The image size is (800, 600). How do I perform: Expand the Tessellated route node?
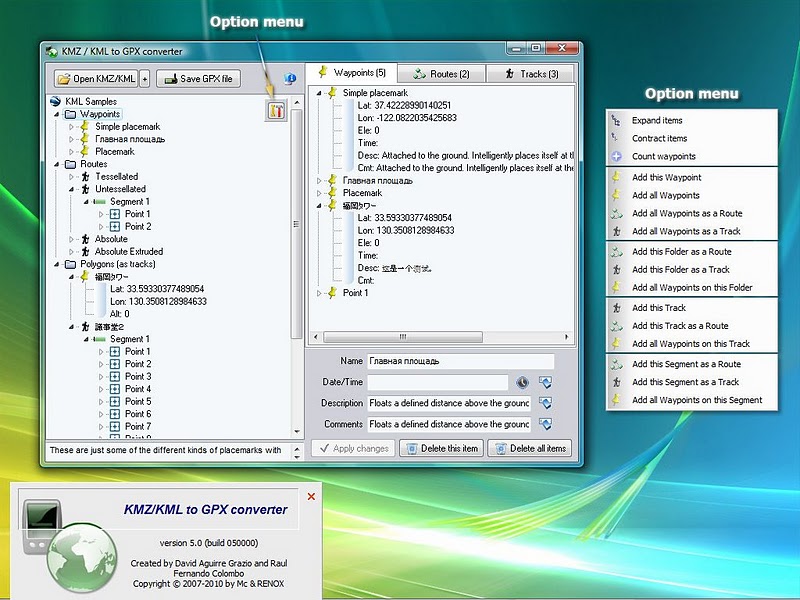71,177
